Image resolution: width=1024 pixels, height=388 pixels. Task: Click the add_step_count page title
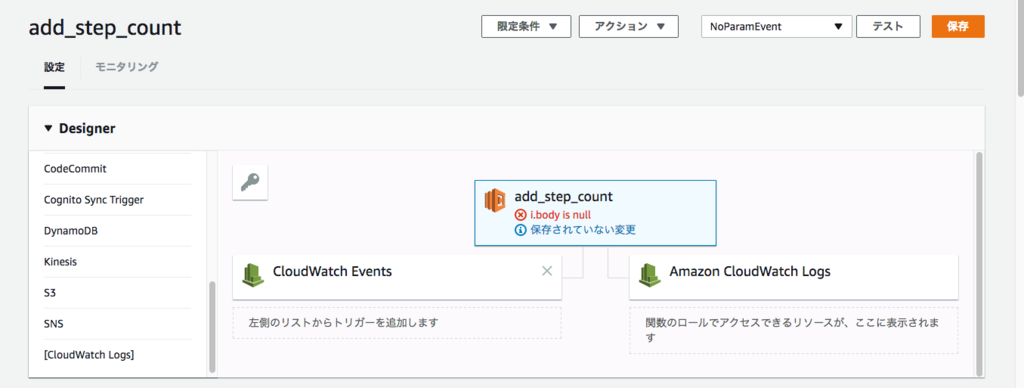[105, 28]
